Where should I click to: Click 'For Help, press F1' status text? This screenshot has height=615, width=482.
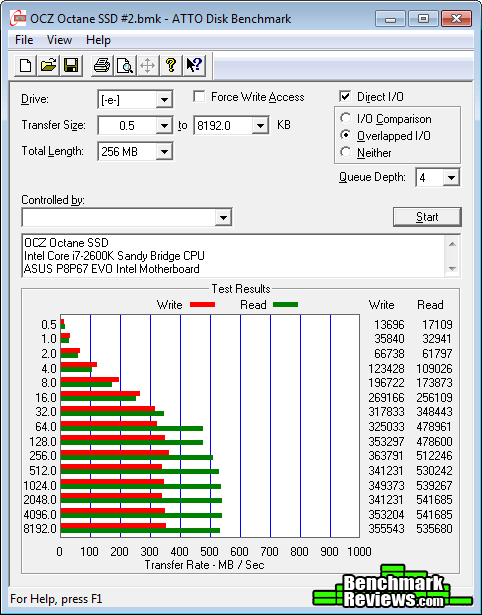(56, 599)
